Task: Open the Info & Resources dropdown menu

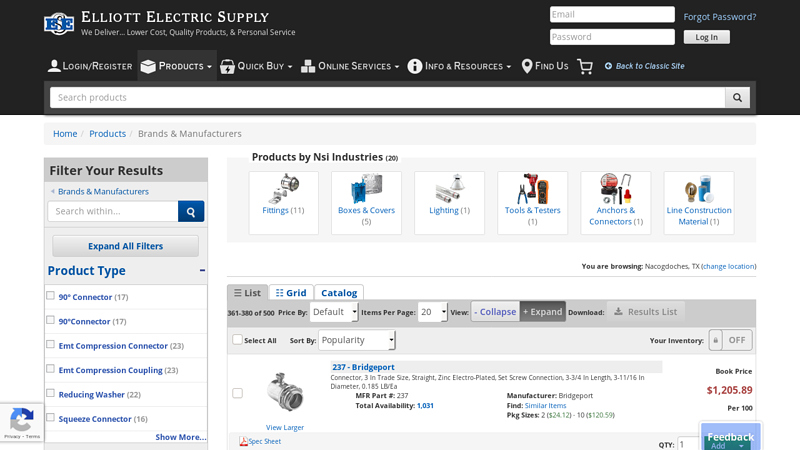Action: (x=459, y=66)
